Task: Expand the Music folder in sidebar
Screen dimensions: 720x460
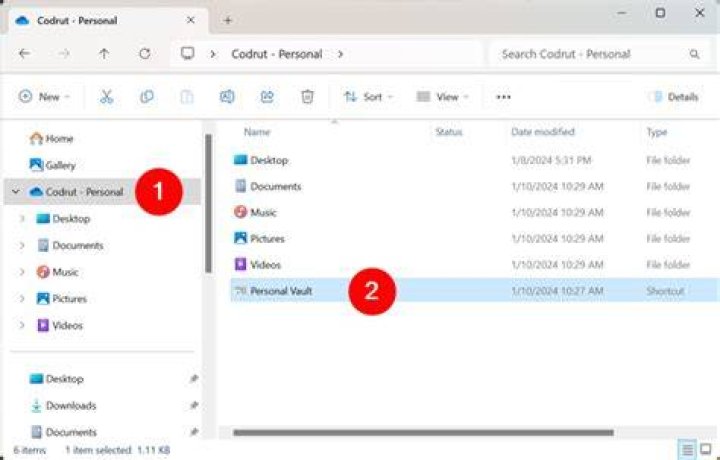Action: [x=22, y=272]
